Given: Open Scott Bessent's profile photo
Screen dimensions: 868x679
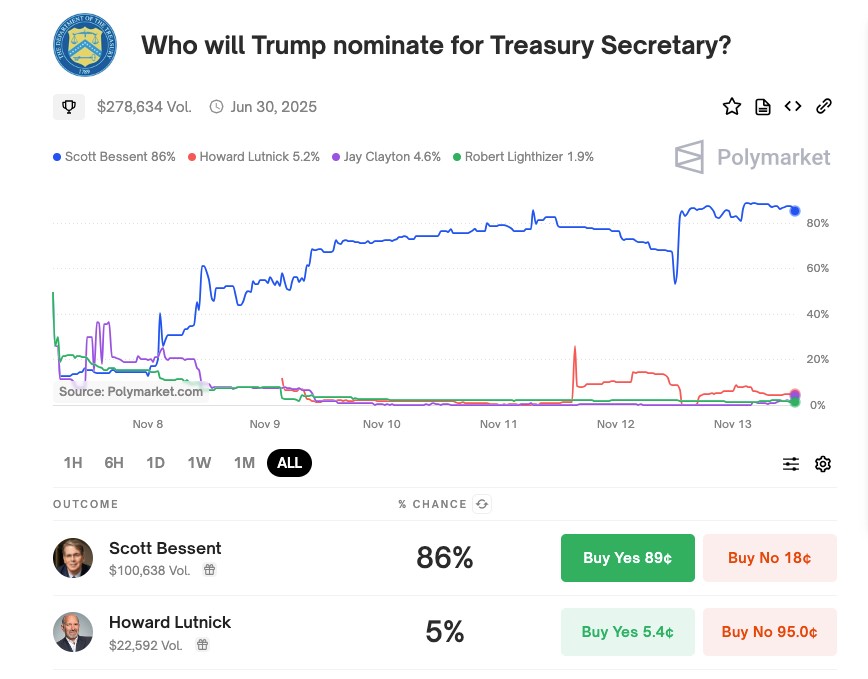Looking at the screenshot, I should pyautogui.click(x=73, y=558).
